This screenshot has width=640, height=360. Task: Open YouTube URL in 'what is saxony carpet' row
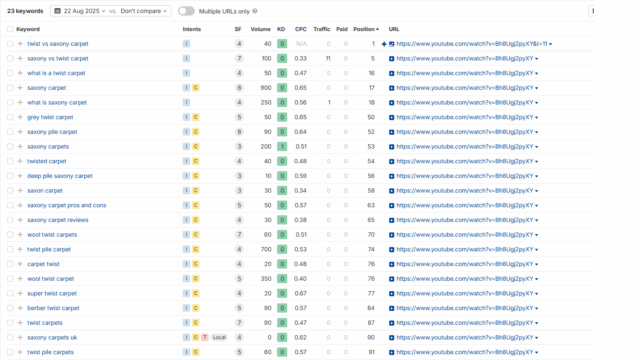(464, 102)
